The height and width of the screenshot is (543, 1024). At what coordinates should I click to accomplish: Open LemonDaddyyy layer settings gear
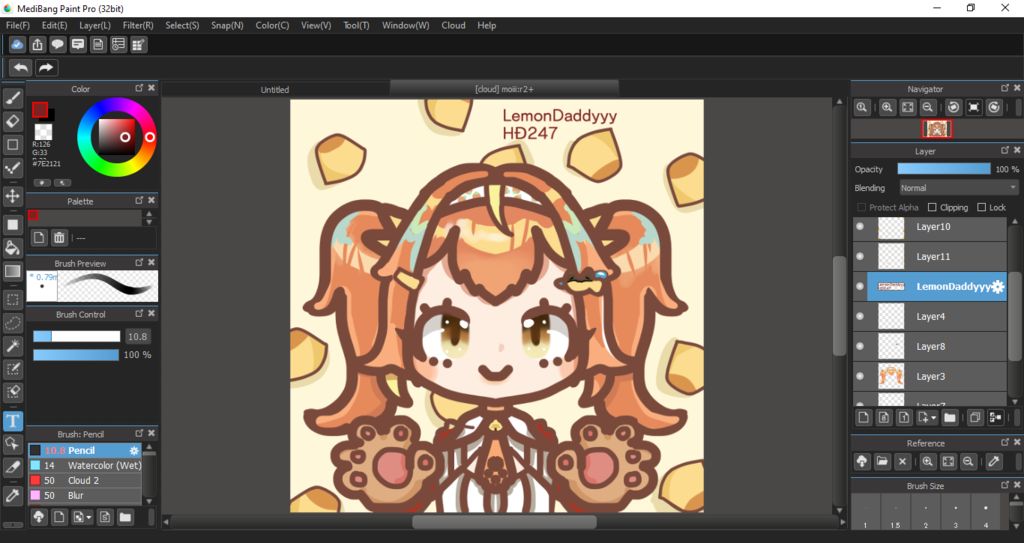pos(998,287)
